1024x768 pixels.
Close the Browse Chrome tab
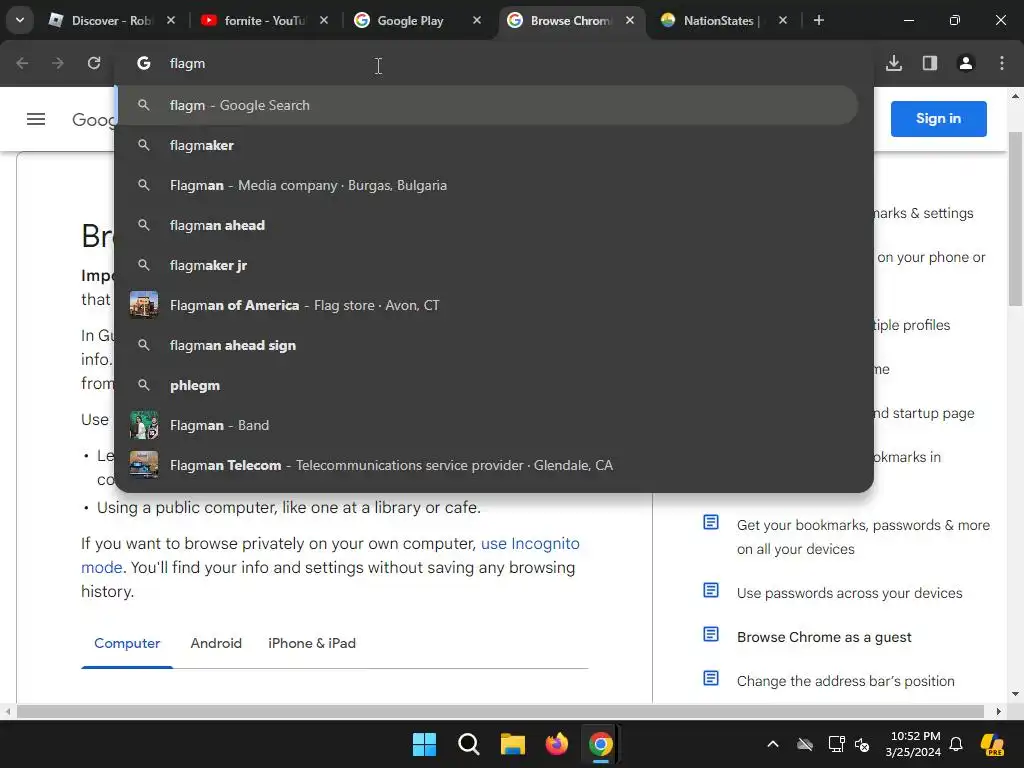[x=630, y=20]
